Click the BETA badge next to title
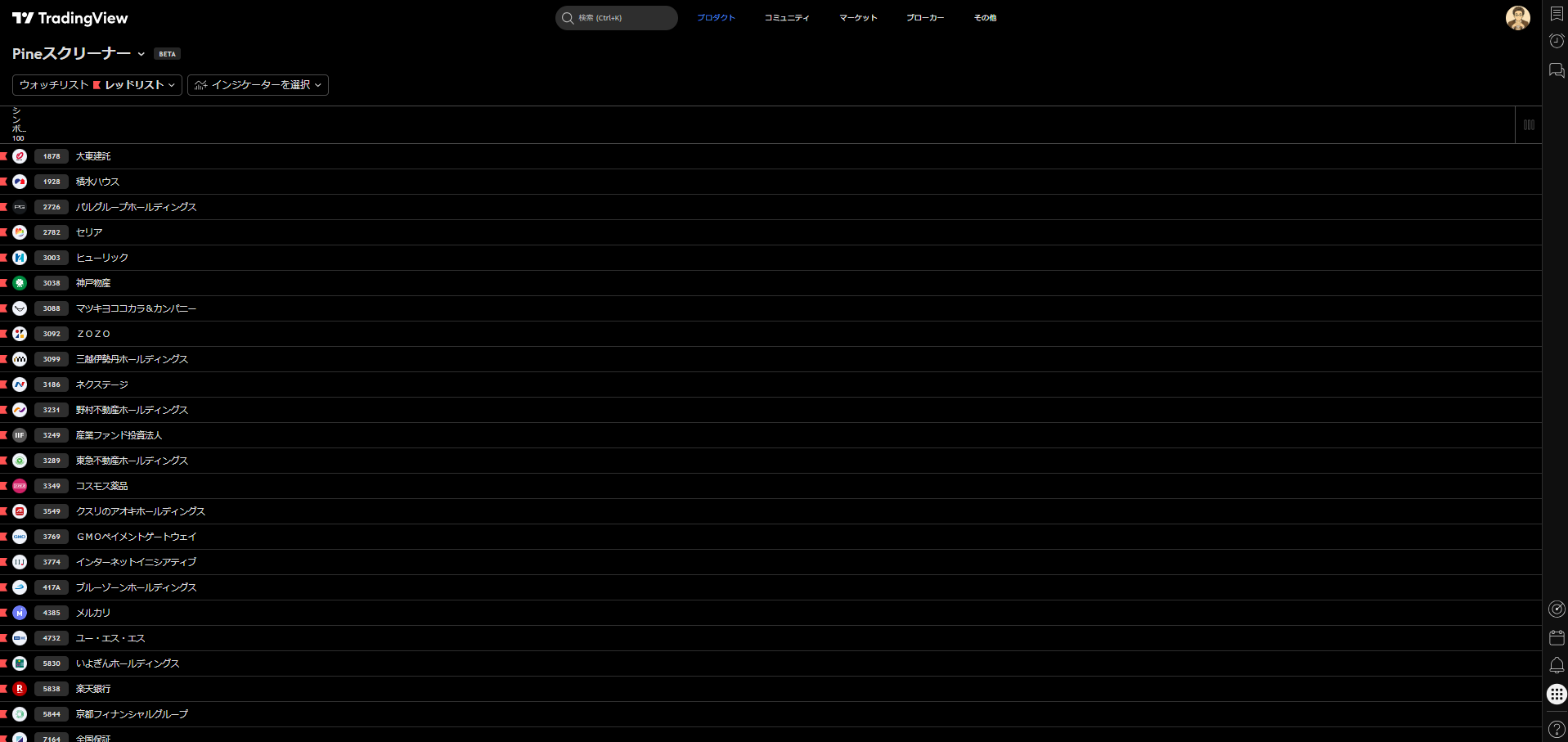1568x742 pixels. pyautogui.click(x=168, y=54)
